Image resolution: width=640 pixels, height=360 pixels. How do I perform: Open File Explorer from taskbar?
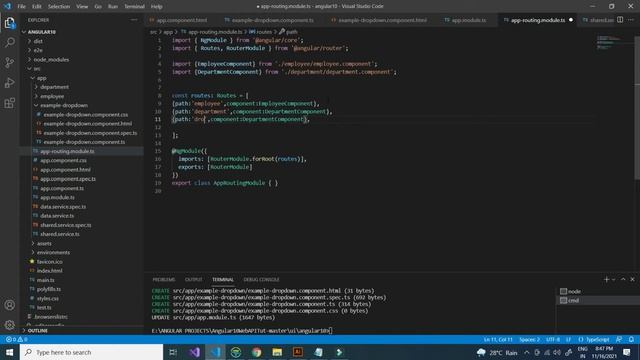[277, 352]
